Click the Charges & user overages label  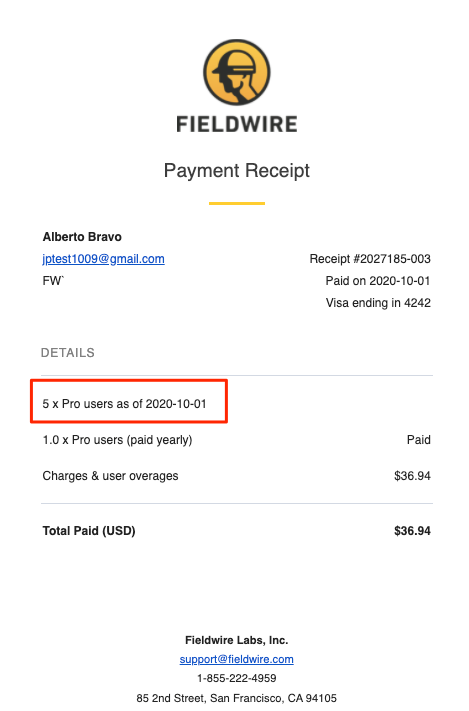pyautogui.click(x=110, y=476)
